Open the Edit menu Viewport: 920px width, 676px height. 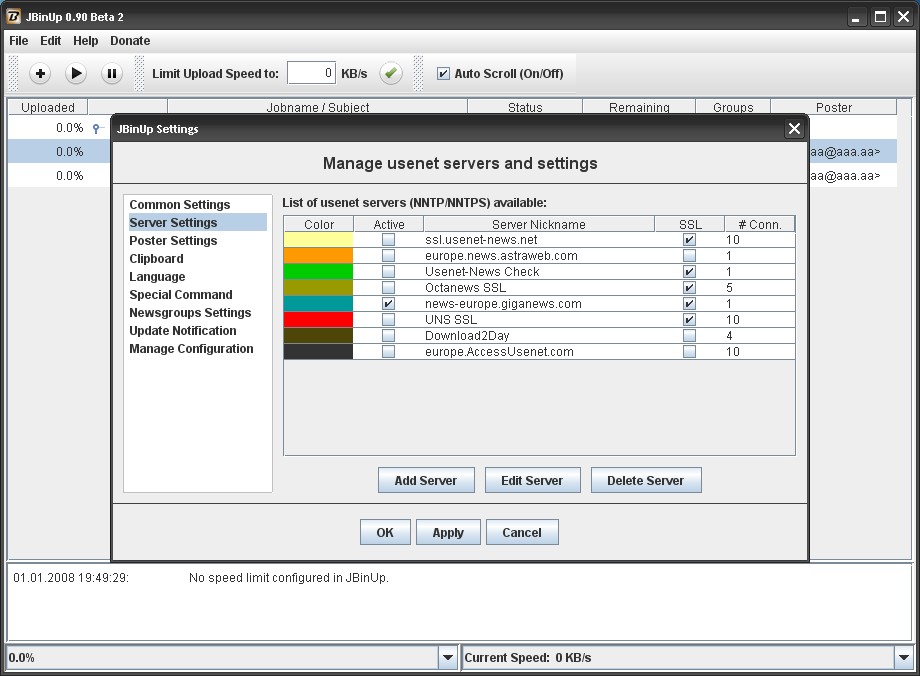tap(50, 40)
